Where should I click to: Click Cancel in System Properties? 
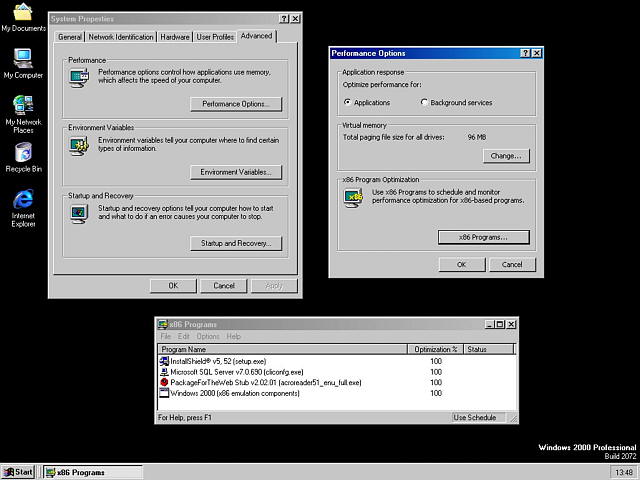[x=224, y=286]
